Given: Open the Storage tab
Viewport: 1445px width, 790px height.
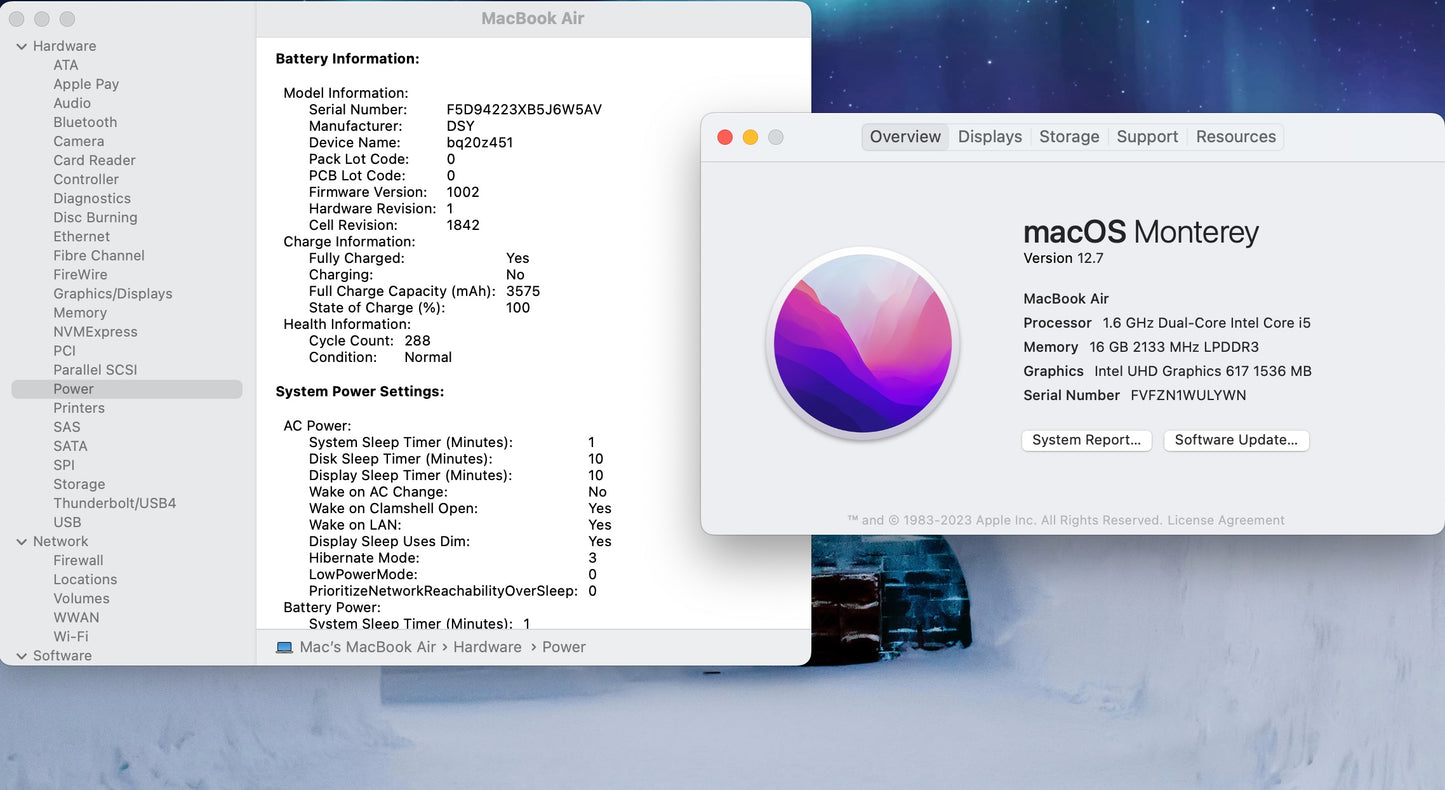Looking at the screenshot, I should pyautogui.click(x=1068, y=137).
